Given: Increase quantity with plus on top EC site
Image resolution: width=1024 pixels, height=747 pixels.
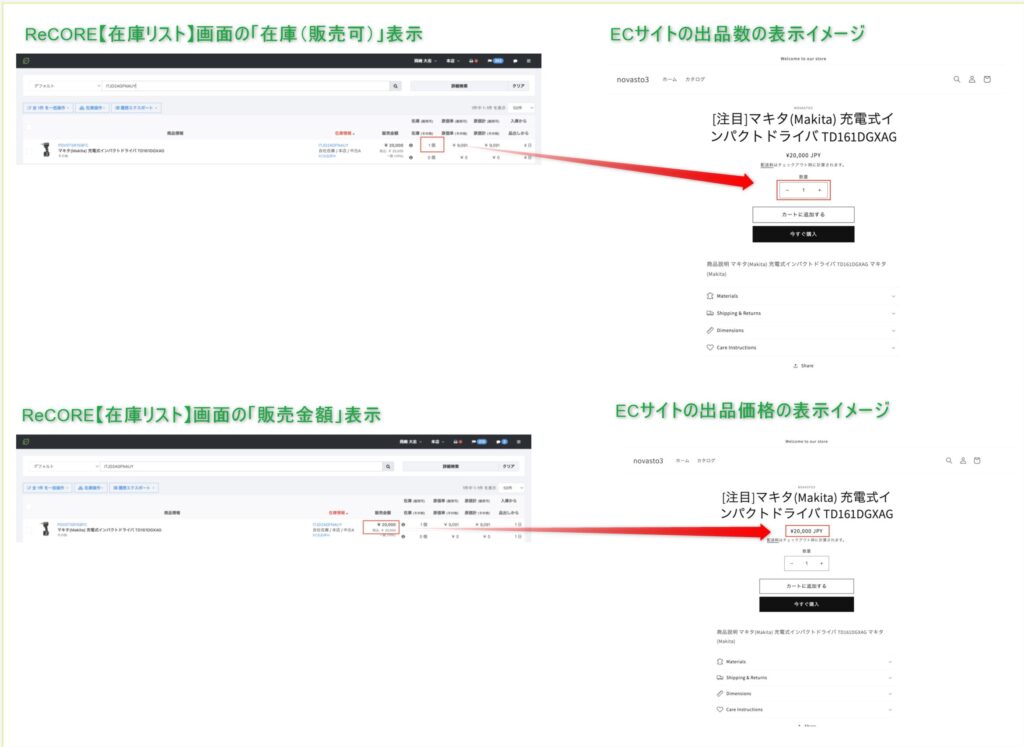Looking at the screenshot, I should (820, 190).
